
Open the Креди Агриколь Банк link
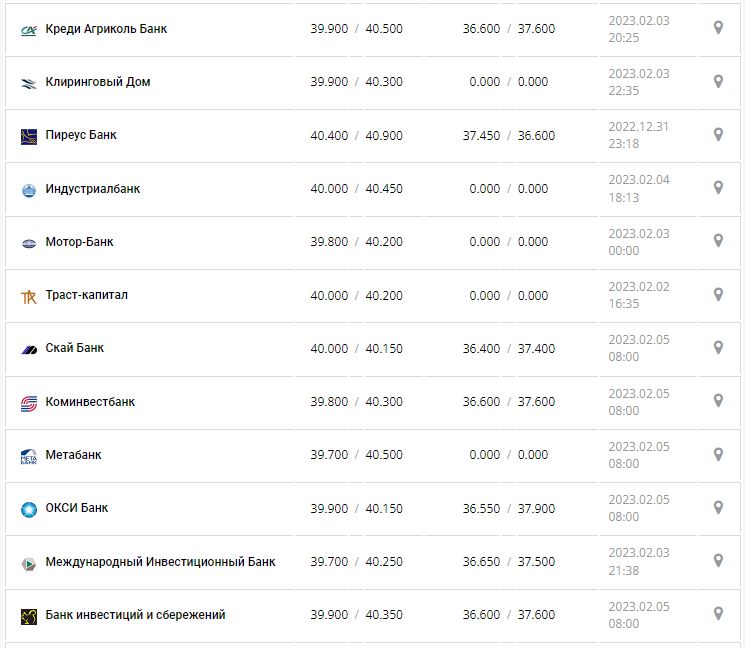click(x=106, y=29)
